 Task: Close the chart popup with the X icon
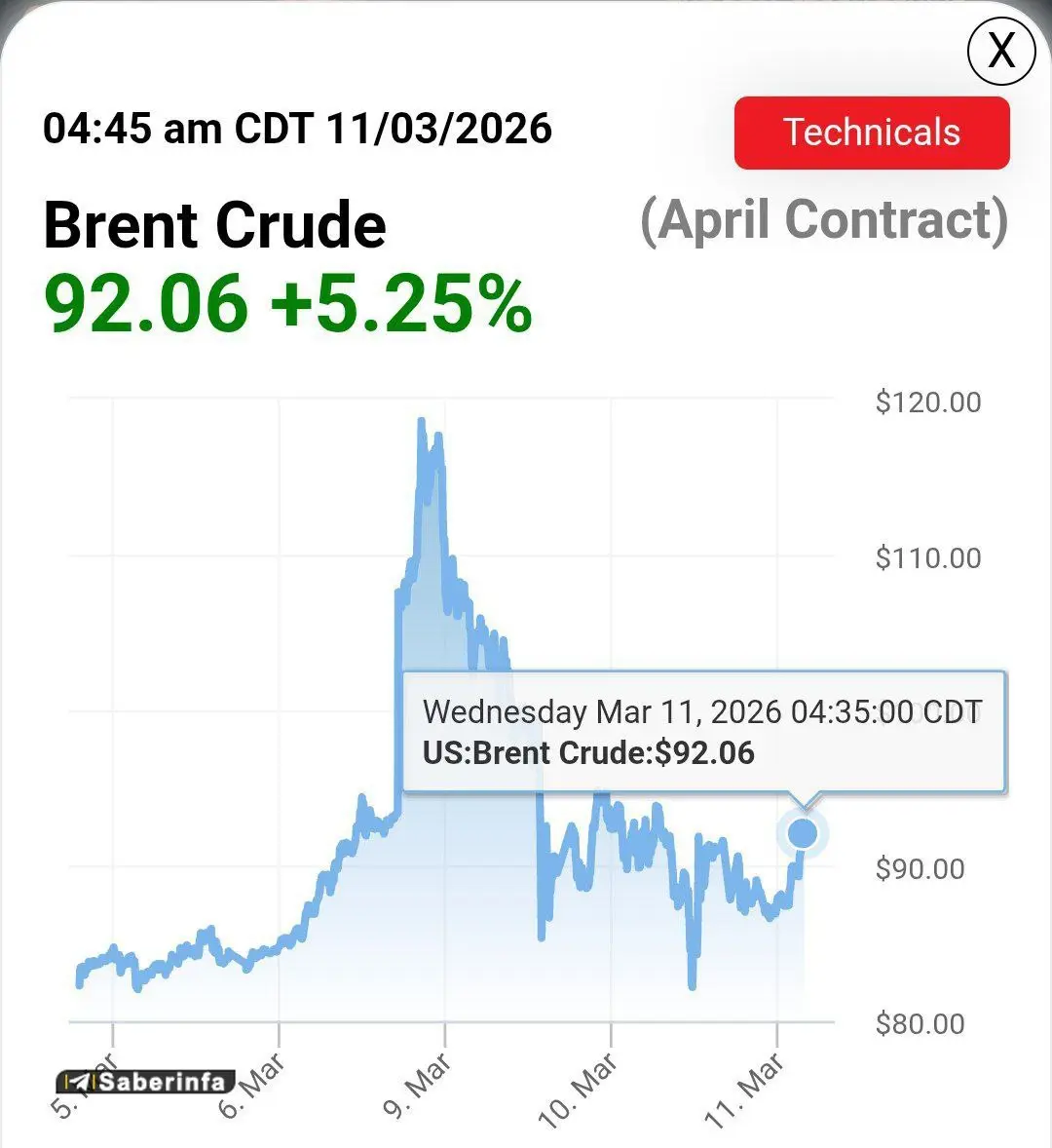pyautogui.click(x=1000, y=50)
